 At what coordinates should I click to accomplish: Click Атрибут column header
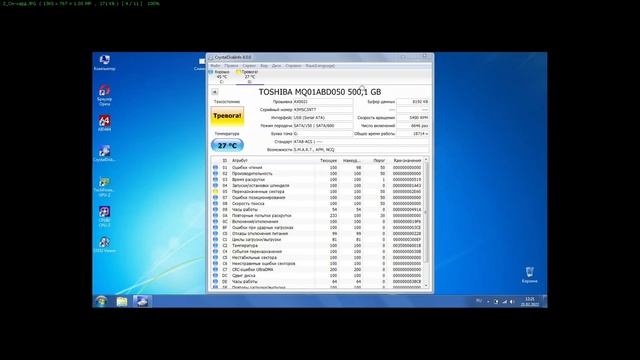coord(240,160)
